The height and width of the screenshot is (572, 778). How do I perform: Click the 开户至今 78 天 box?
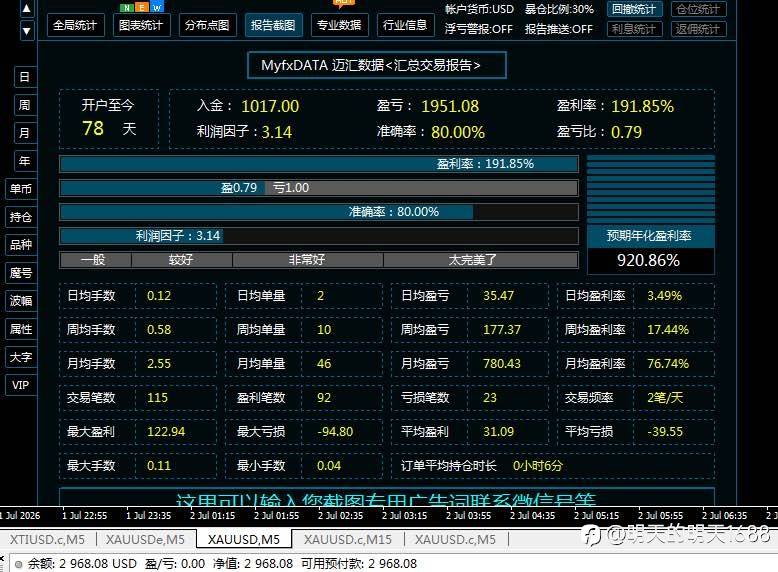coord(109,119)
